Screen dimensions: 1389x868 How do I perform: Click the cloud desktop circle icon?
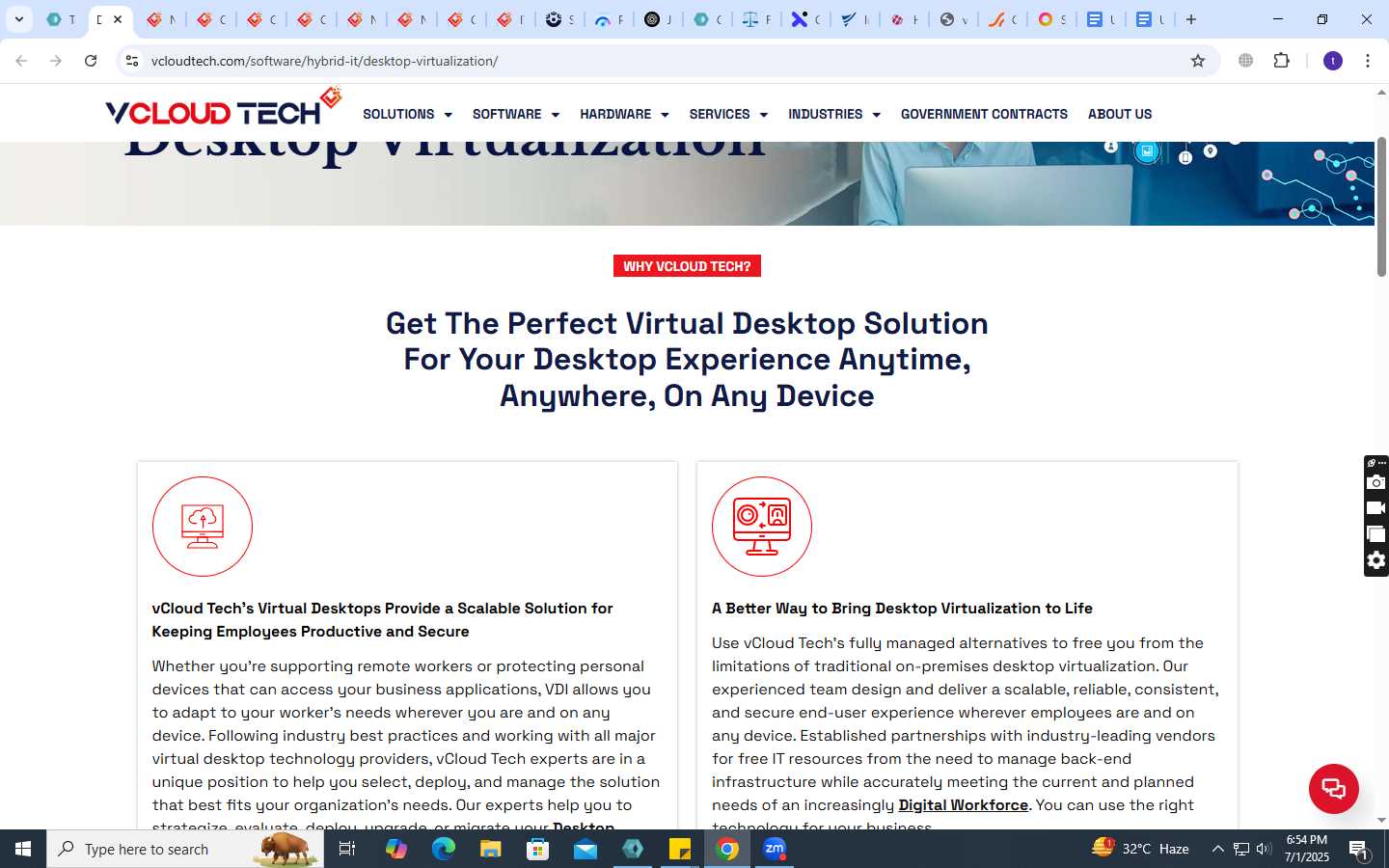click(203, 527)
